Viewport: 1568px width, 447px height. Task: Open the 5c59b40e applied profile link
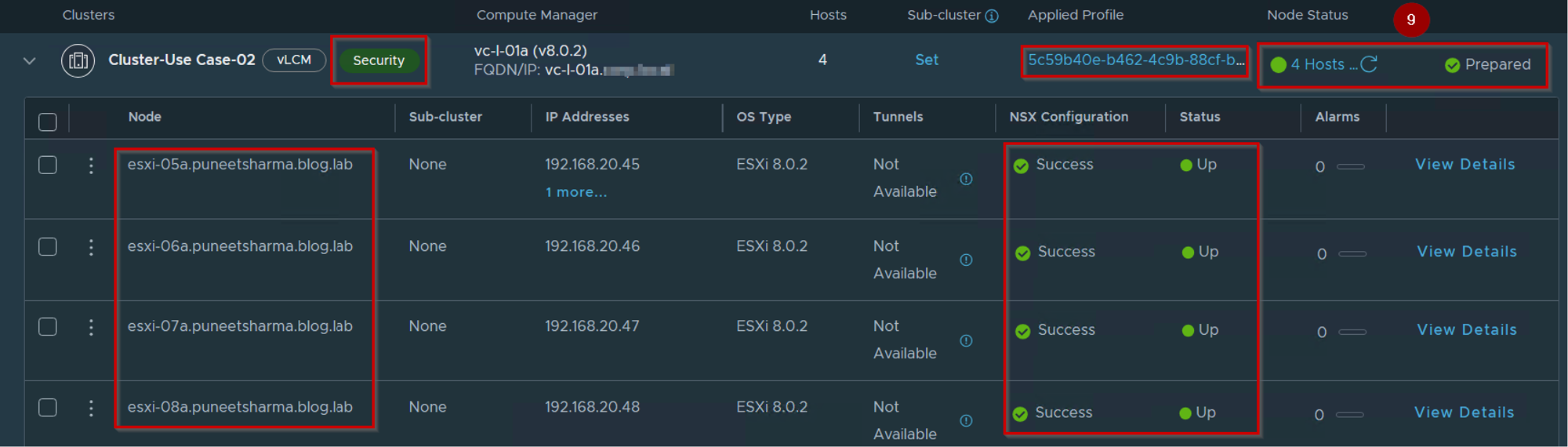pyautogui.click(x=1135, y=60)
